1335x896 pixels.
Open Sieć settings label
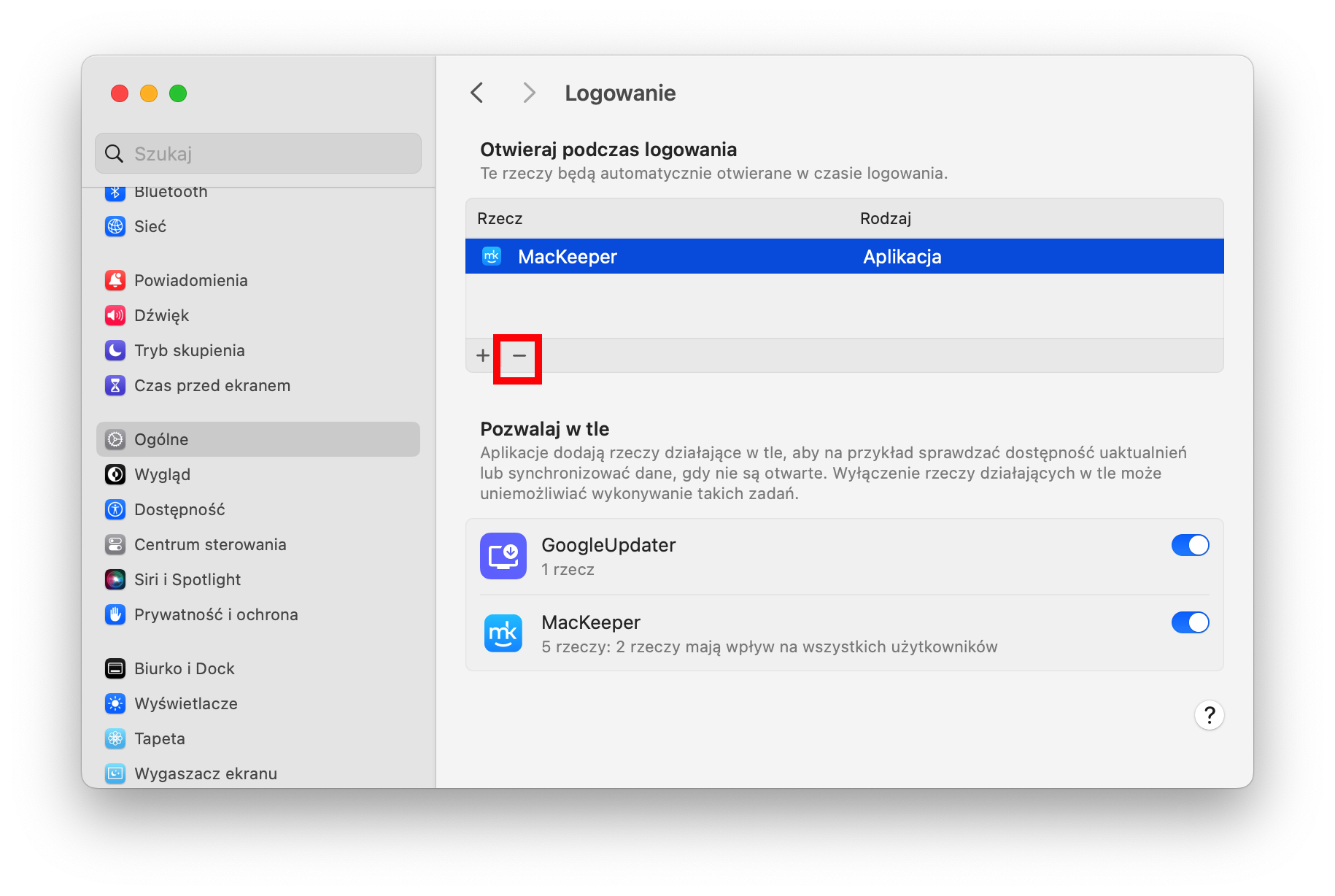pos(150,226)
